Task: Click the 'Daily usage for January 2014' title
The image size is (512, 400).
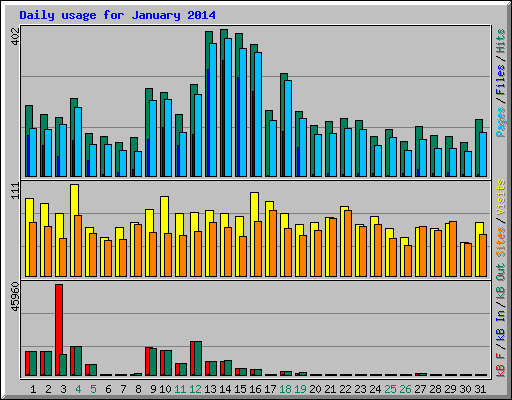Action: 117,15
